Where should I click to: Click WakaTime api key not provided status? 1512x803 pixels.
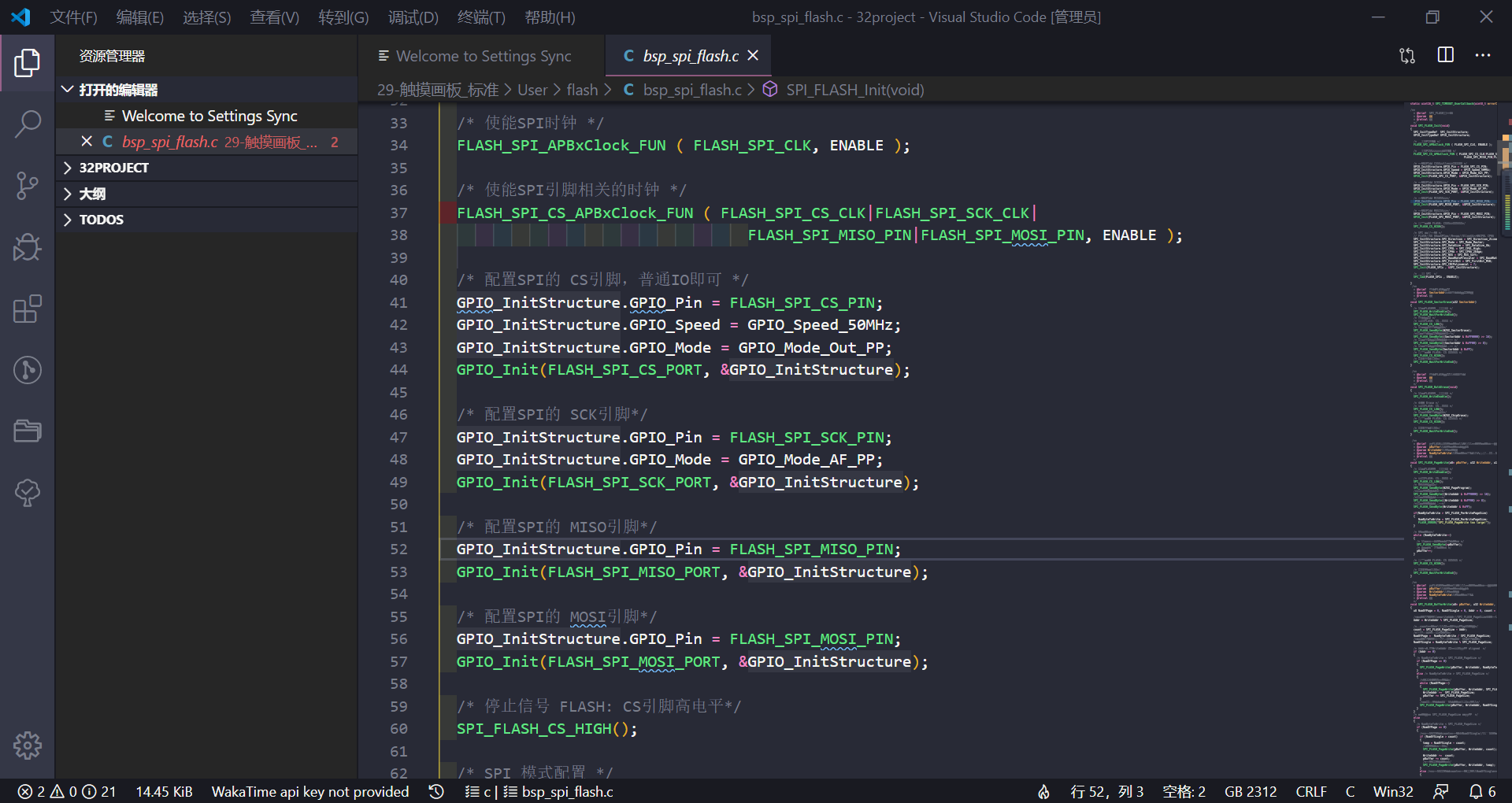tap(310, 791)
